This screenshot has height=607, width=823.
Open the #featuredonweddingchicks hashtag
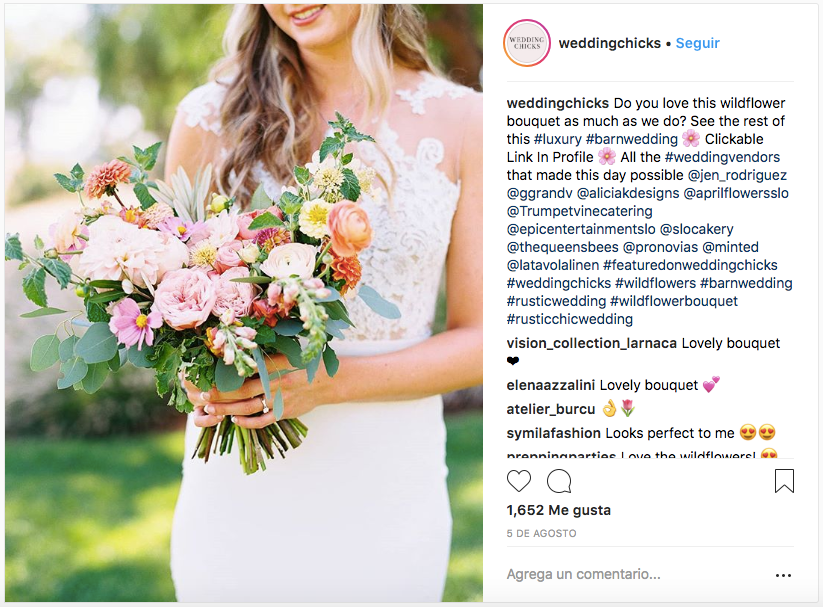(690, 265)
